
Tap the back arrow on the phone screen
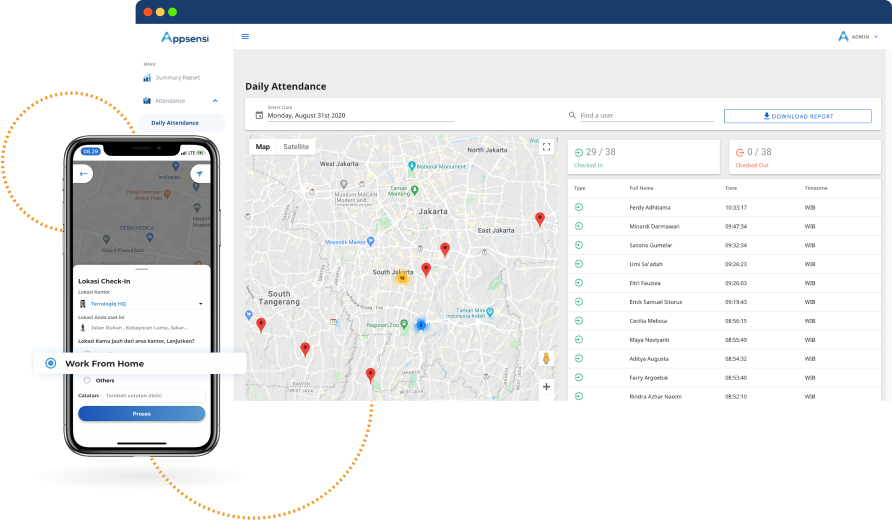85,173
